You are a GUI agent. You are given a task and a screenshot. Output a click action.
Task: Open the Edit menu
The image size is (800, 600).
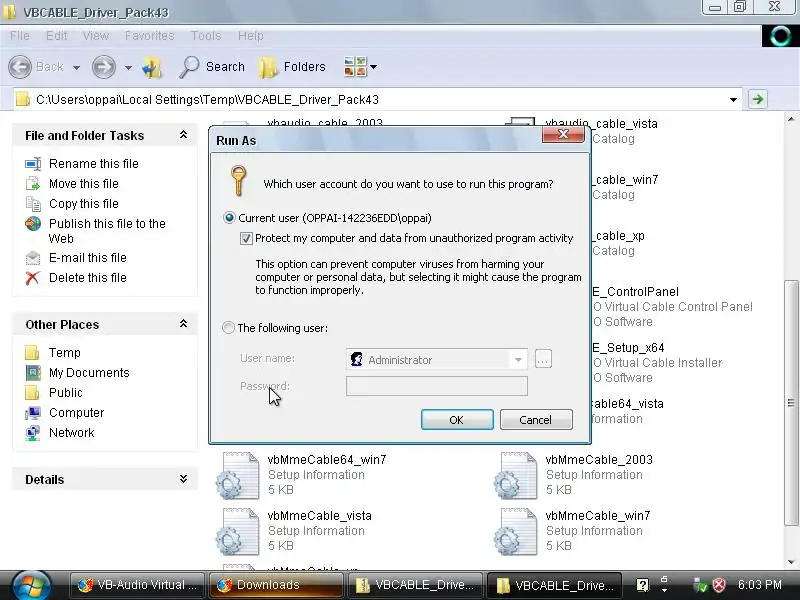tap(56, 36)
